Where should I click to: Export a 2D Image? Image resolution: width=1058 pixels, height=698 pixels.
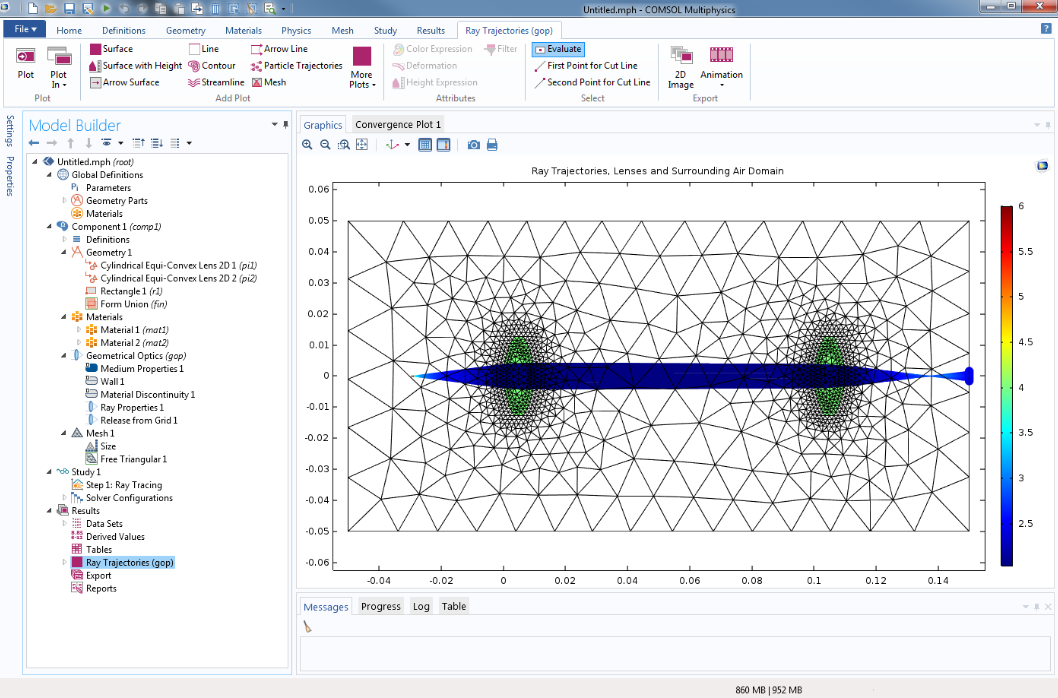tap(681, 68)
